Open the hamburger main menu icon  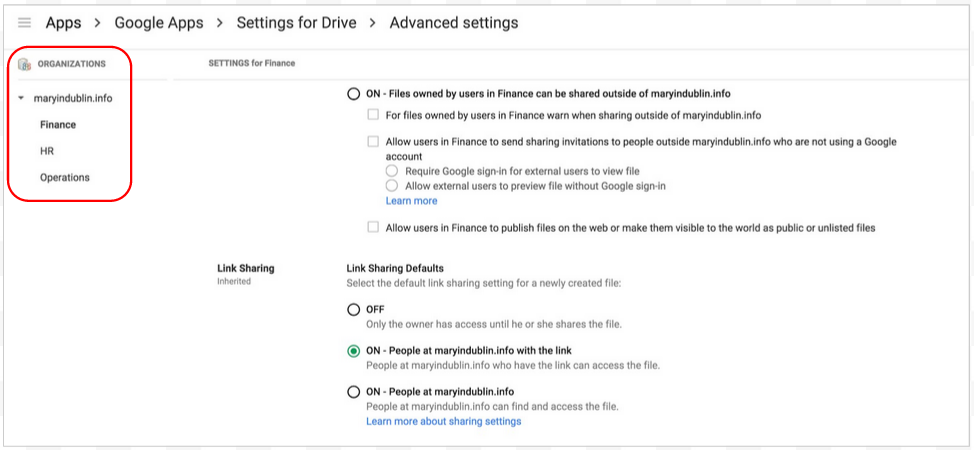pyautogui.click(x=25, y=23)
